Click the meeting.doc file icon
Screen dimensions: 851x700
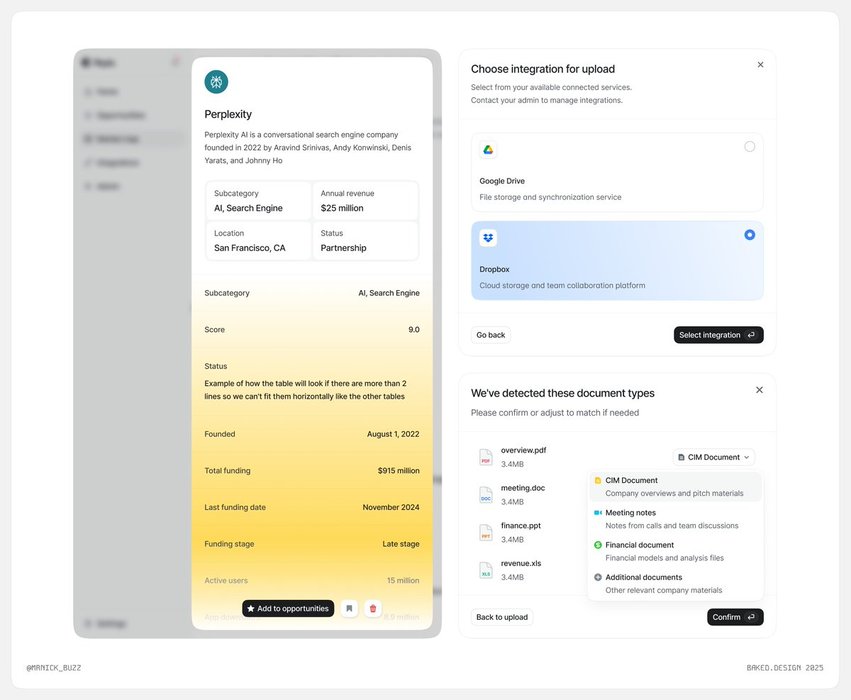486,495
